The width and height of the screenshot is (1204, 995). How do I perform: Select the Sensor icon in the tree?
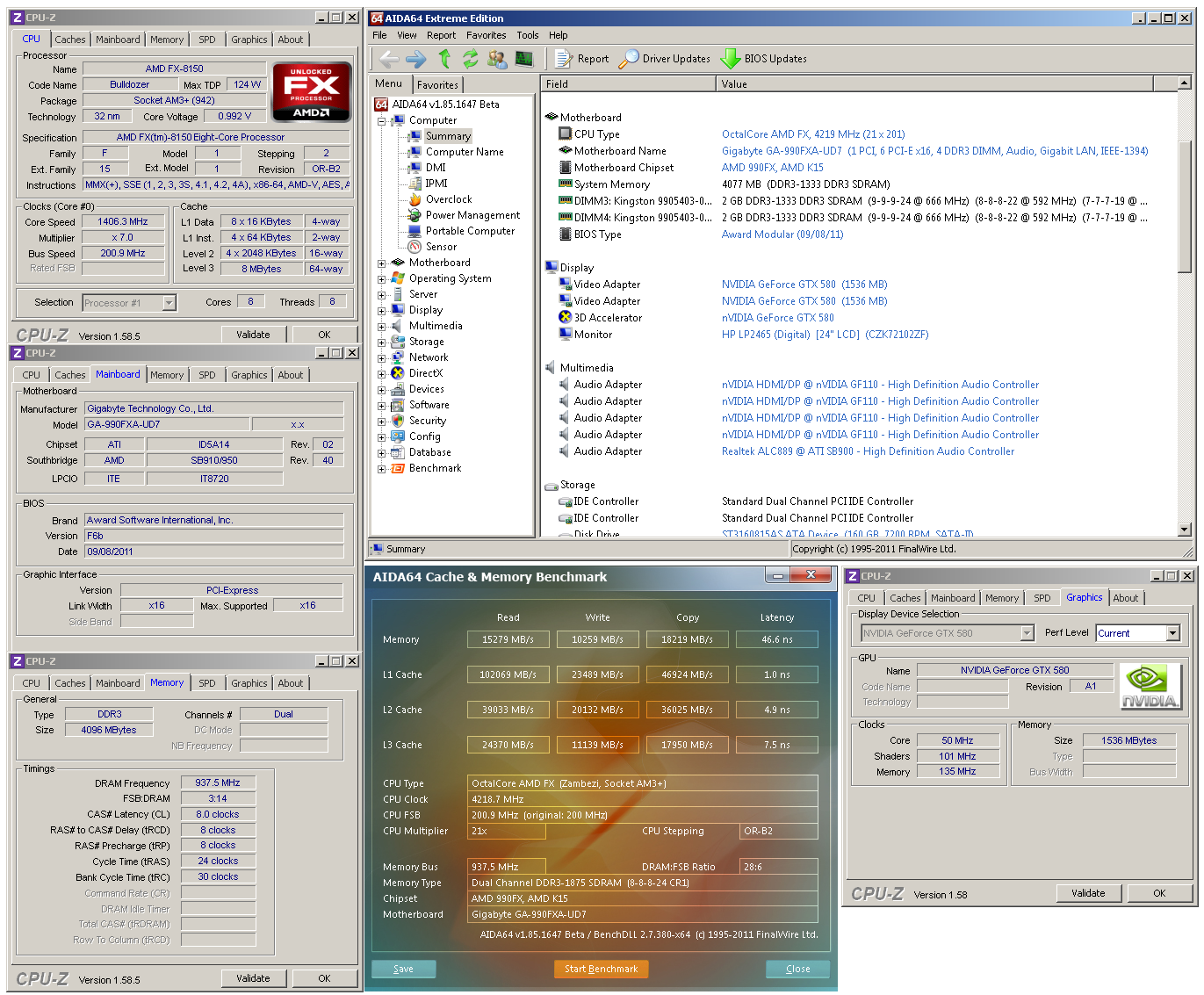tap(415, 247)
